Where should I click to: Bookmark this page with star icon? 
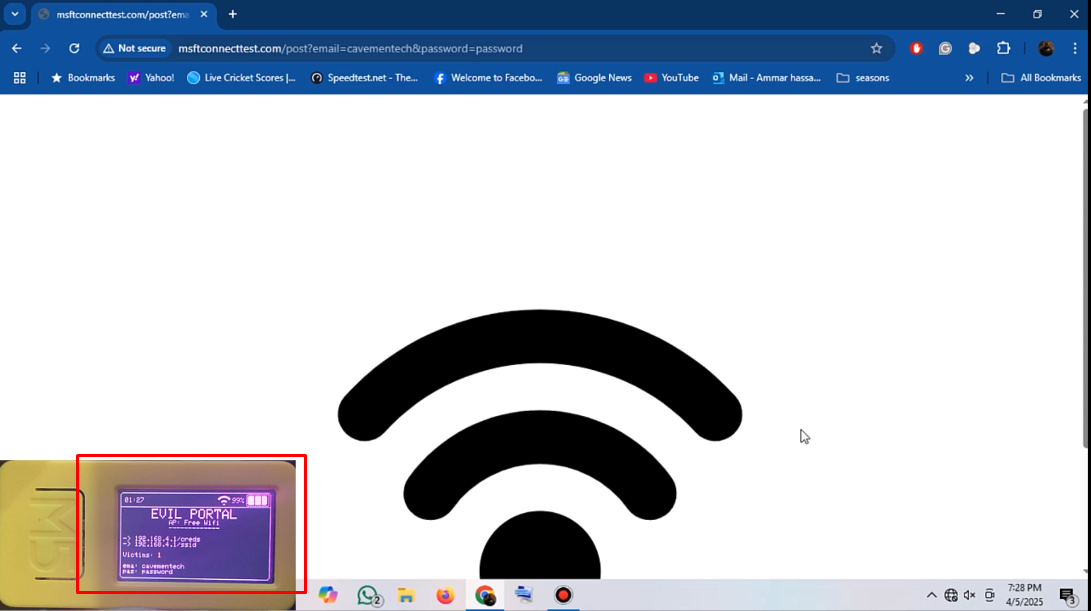click(876, 48)
